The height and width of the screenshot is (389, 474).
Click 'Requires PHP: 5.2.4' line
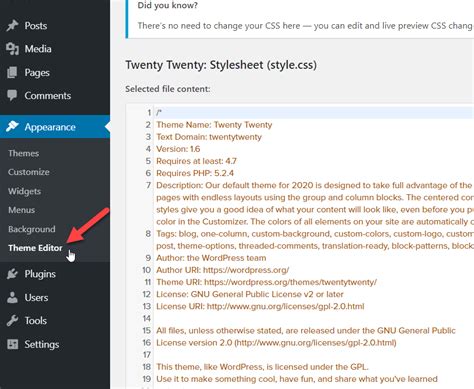(x=195, y=173)
